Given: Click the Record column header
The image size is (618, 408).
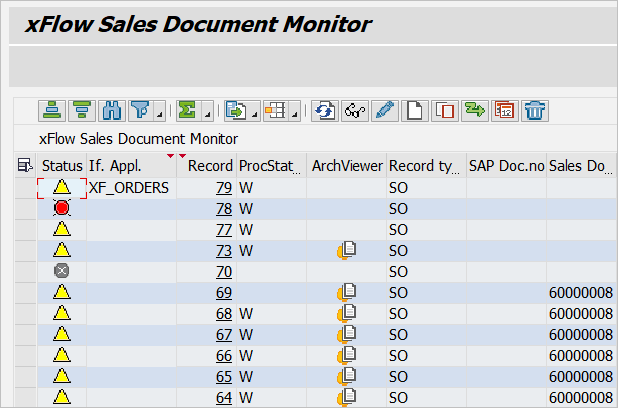Looking at the screenshot, I should [210, 166].
